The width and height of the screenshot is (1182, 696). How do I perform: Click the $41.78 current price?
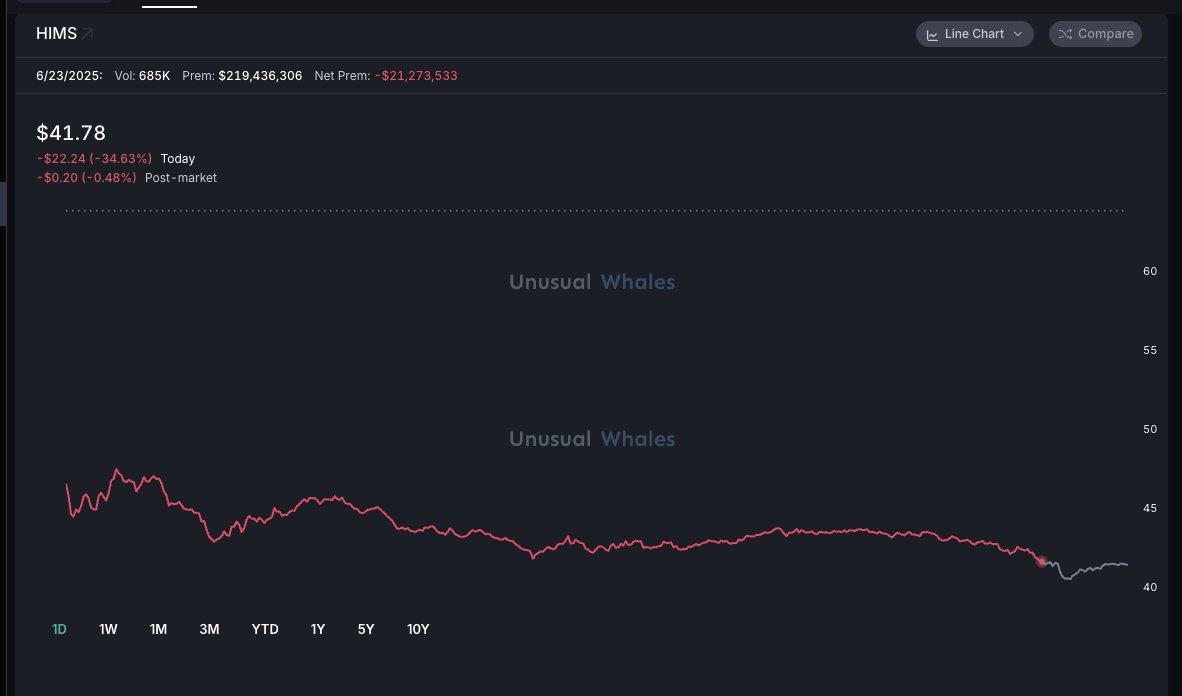coord(71,133)
